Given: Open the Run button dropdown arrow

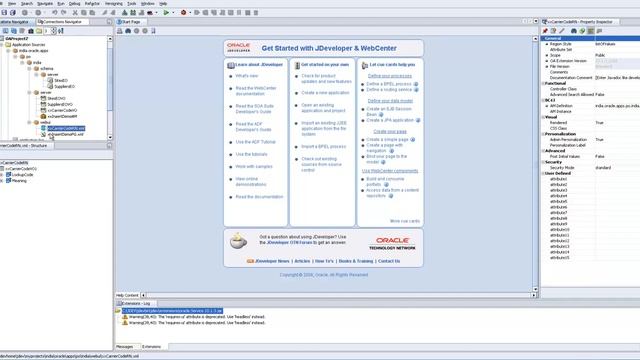Looking at the screenshot, I should click(173, 13).
